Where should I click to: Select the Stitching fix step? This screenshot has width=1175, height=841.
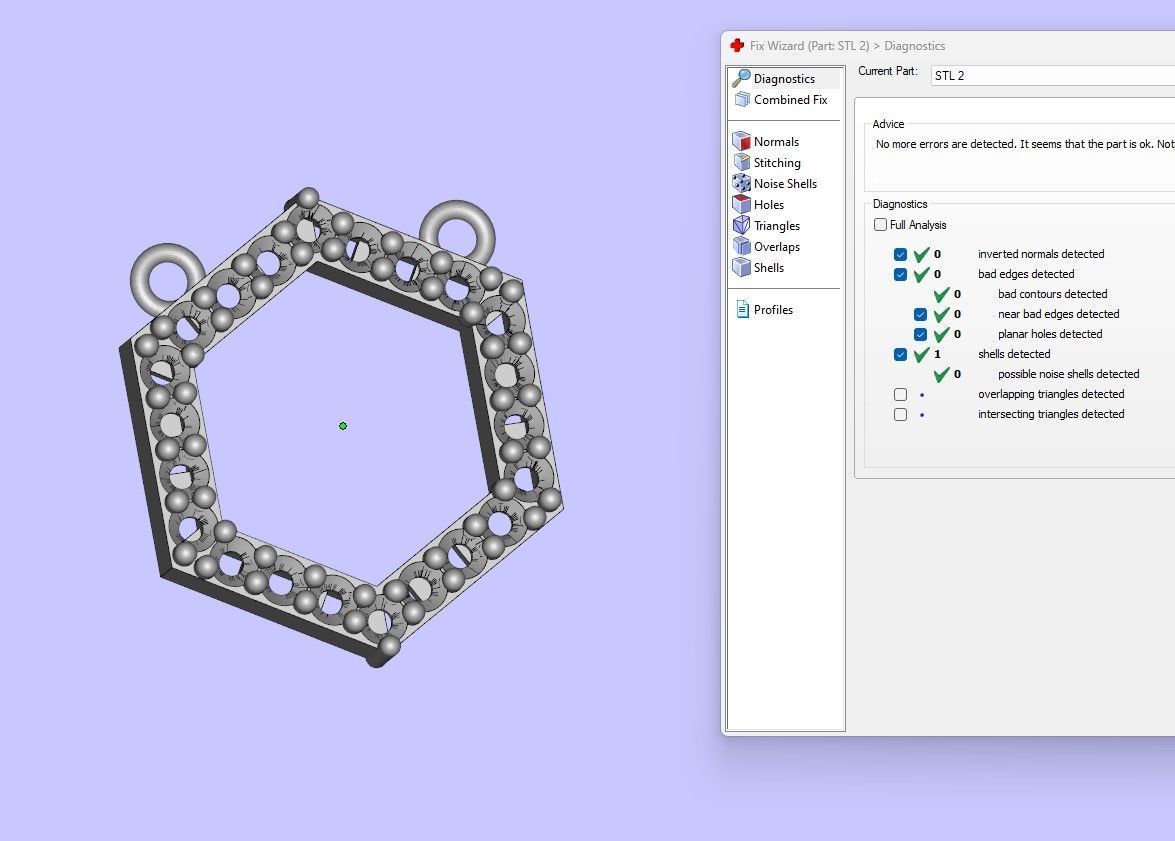[776, 163]
